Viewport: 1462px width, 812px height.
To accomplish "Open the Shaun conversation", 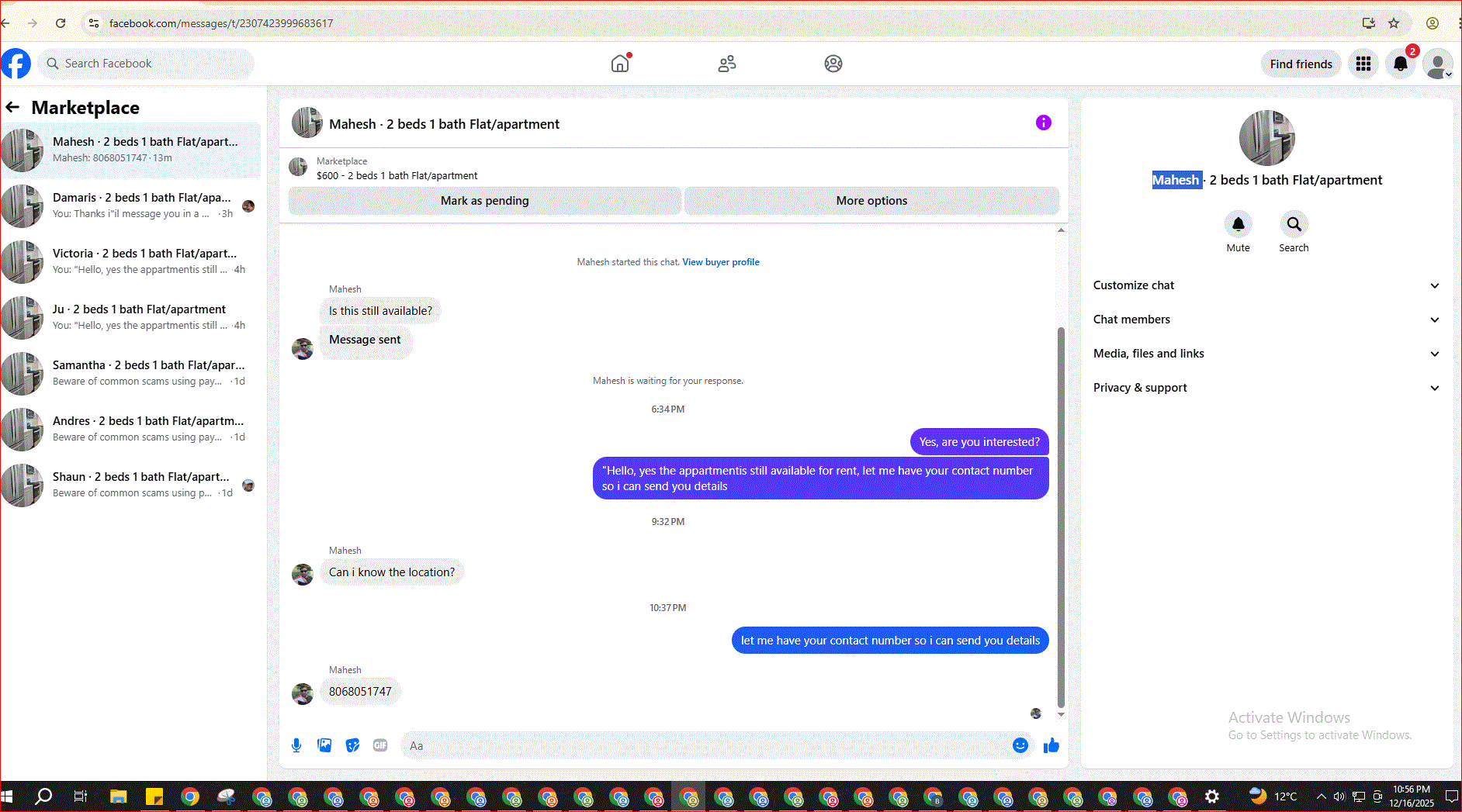I will click(130, 485).
